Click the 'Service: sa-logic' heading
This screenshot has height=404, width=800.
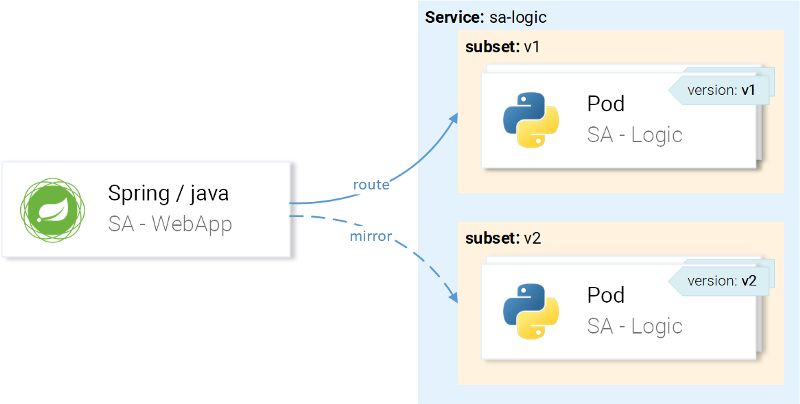[x=486, y=17]
